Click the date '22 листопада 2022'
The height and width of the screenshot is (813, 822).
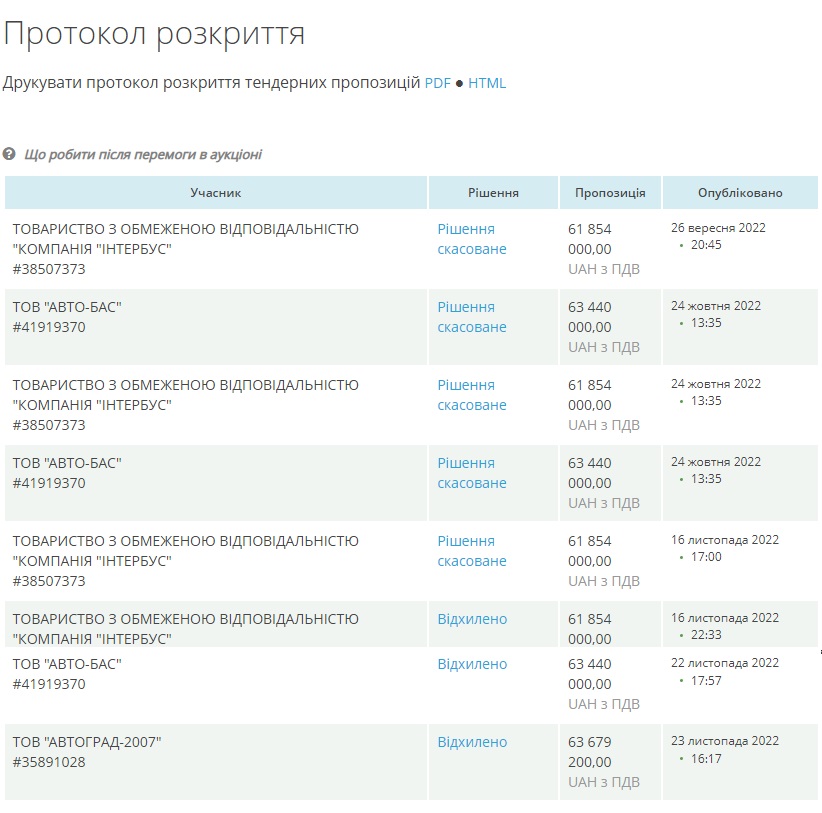point(725,663)
